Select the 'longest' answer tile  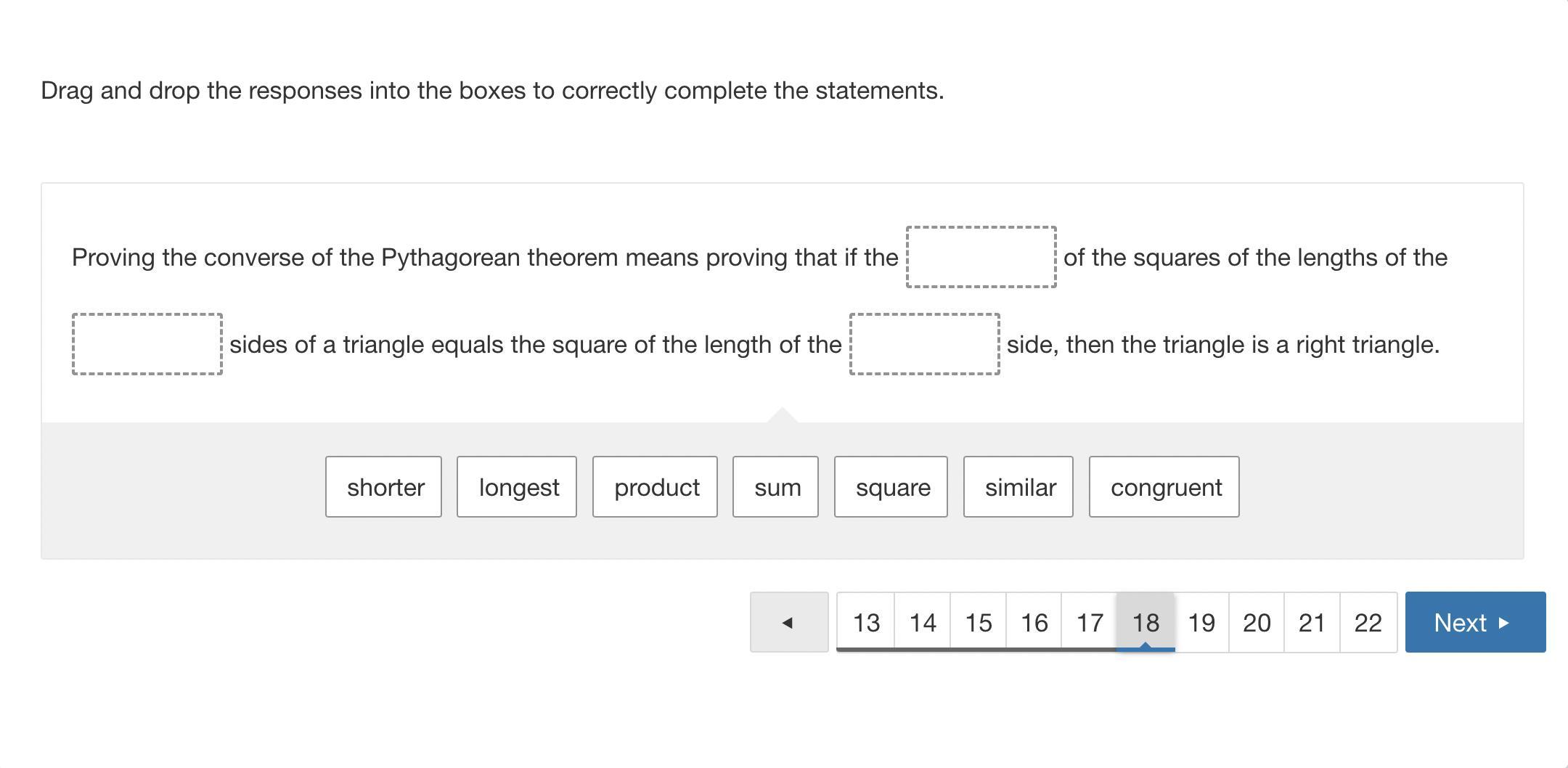(517, 487)
